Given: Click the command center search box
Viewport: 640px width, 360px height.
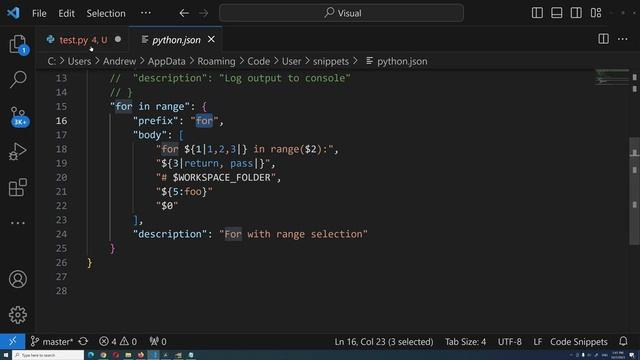Looking at the screenshot, I should [341, 13].
